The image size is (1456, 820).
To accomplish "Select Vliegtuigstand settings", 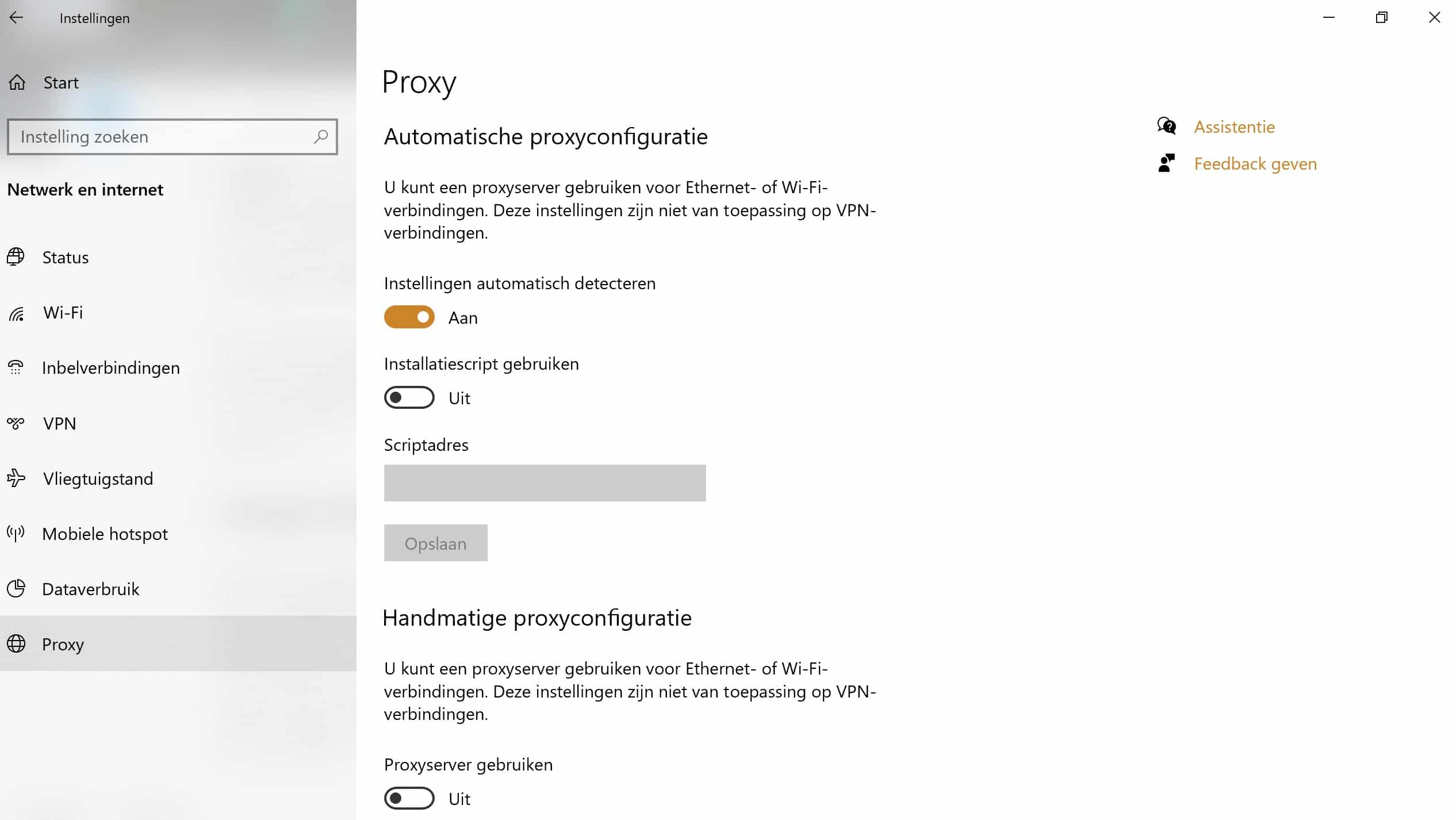I will (98, 478).
